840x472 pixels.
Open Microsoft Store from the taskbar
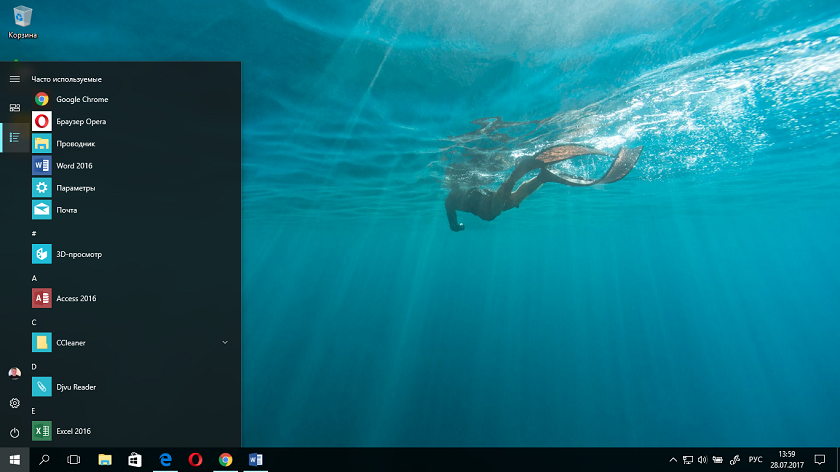pyautogui.click(x=135, y=460)
